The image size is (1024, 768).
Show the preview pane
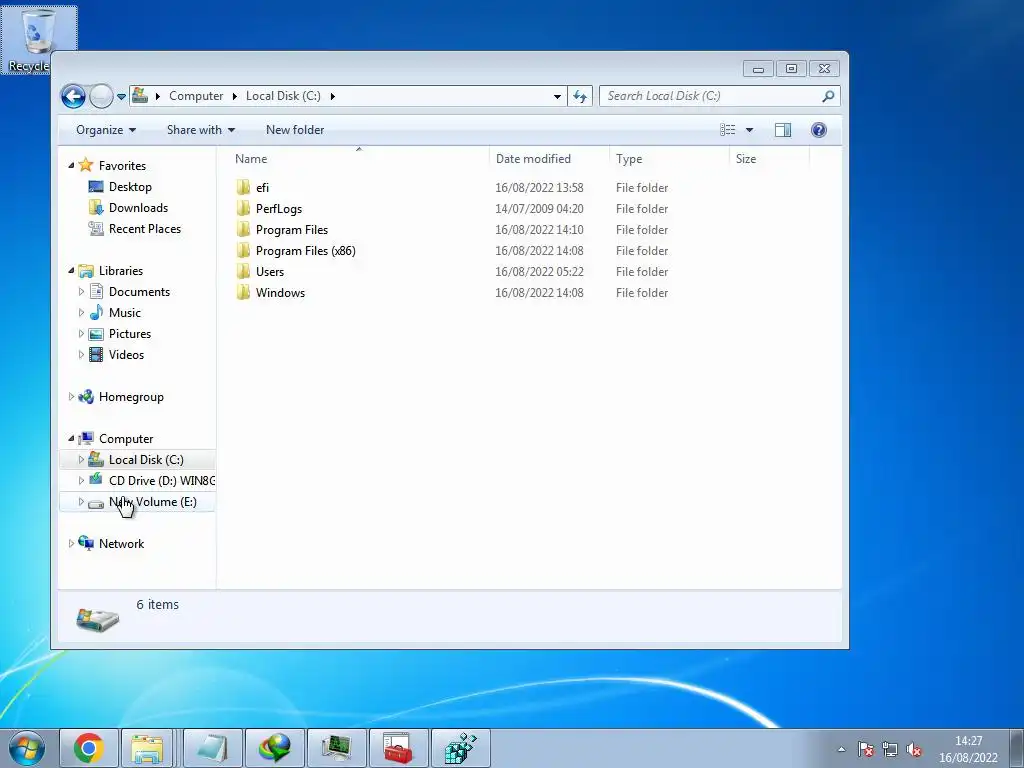coord(782,130)
